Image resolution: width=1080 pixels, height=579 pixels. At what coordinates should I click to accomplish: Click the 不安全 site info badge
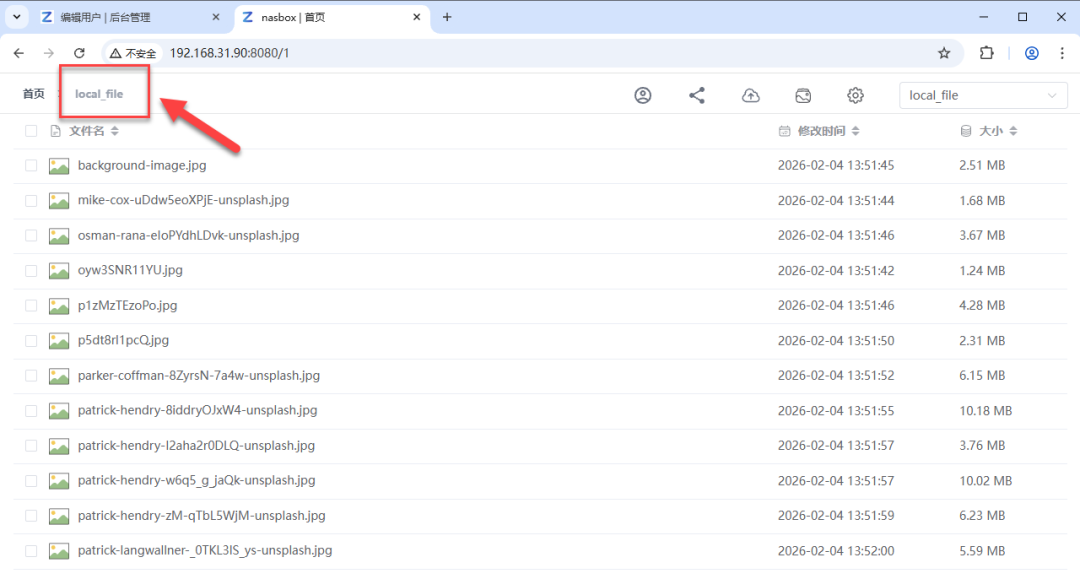tap(133, 53)
